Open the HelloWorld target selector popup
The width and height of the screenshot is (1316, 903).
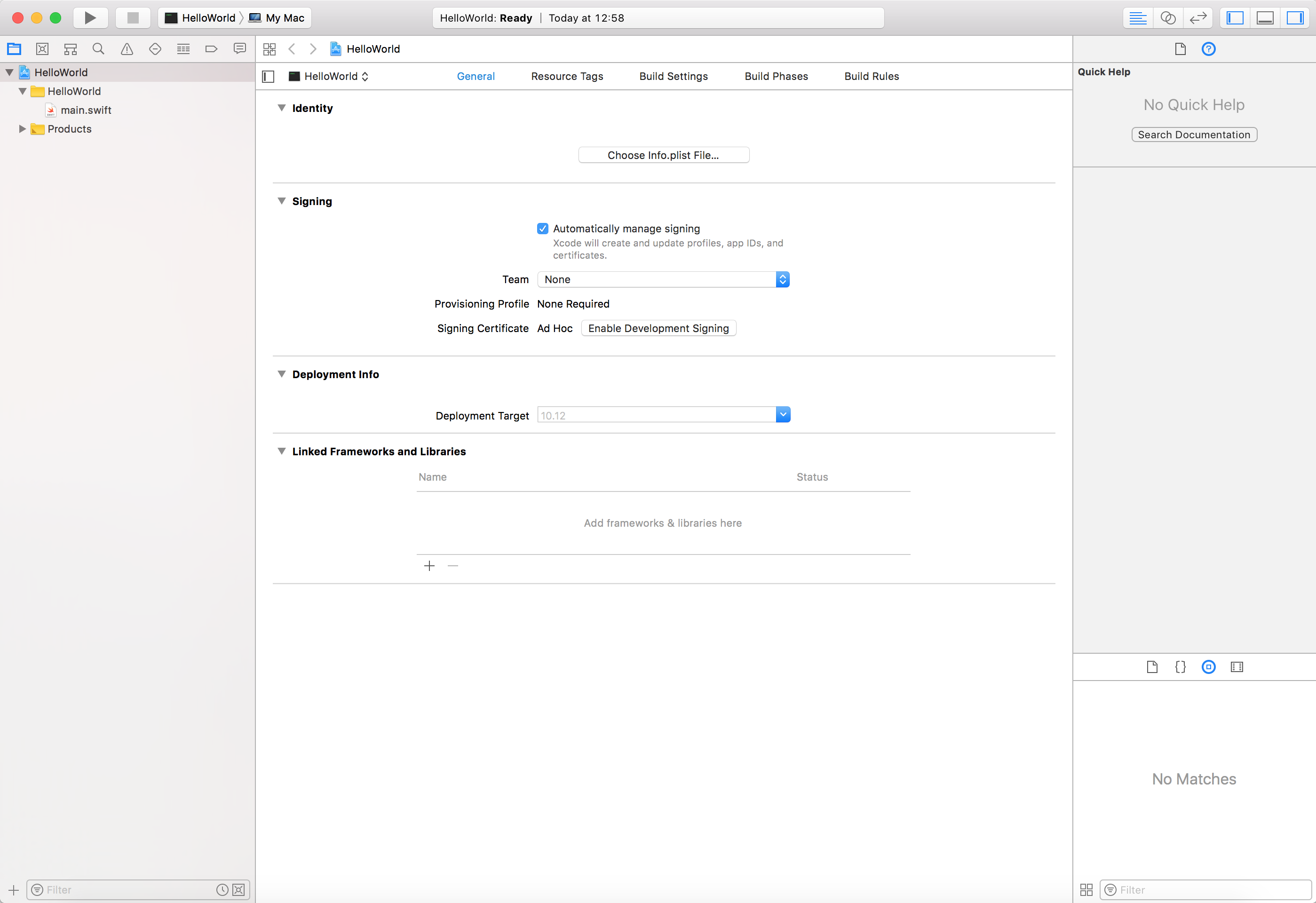(329, 77)
